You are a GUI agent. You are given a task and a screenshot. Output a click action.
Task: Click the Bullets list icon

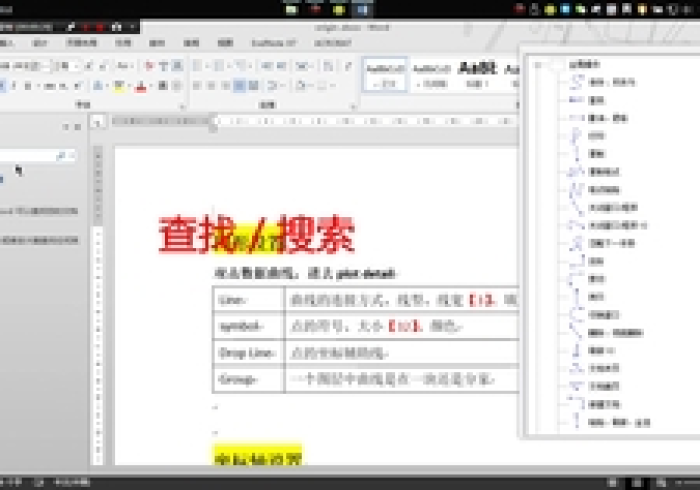(x=197, y=66)
